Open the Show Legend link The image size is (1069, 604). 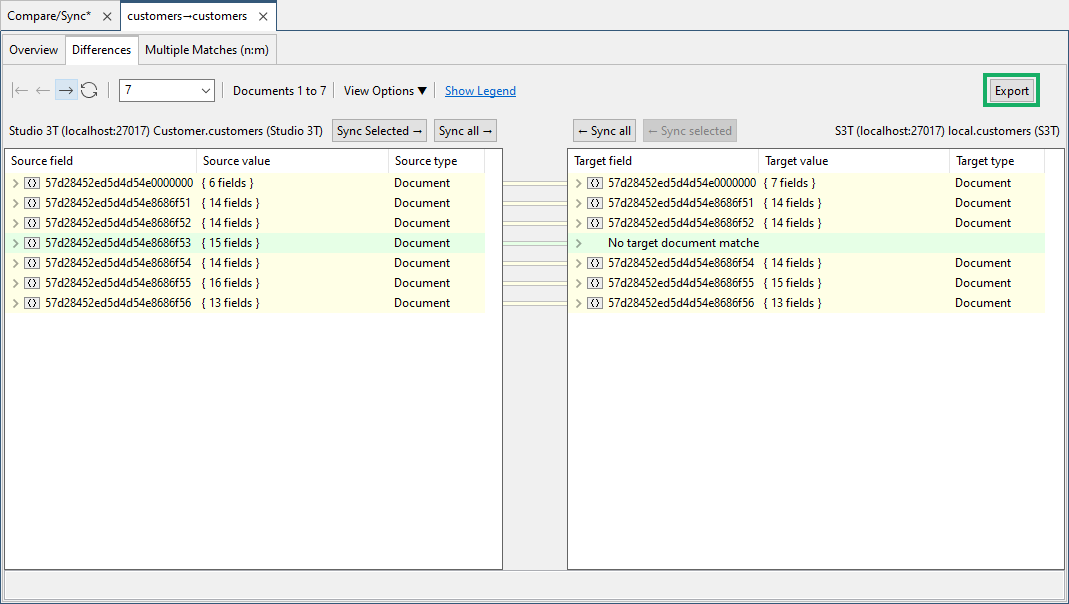[x=480, y=90]
